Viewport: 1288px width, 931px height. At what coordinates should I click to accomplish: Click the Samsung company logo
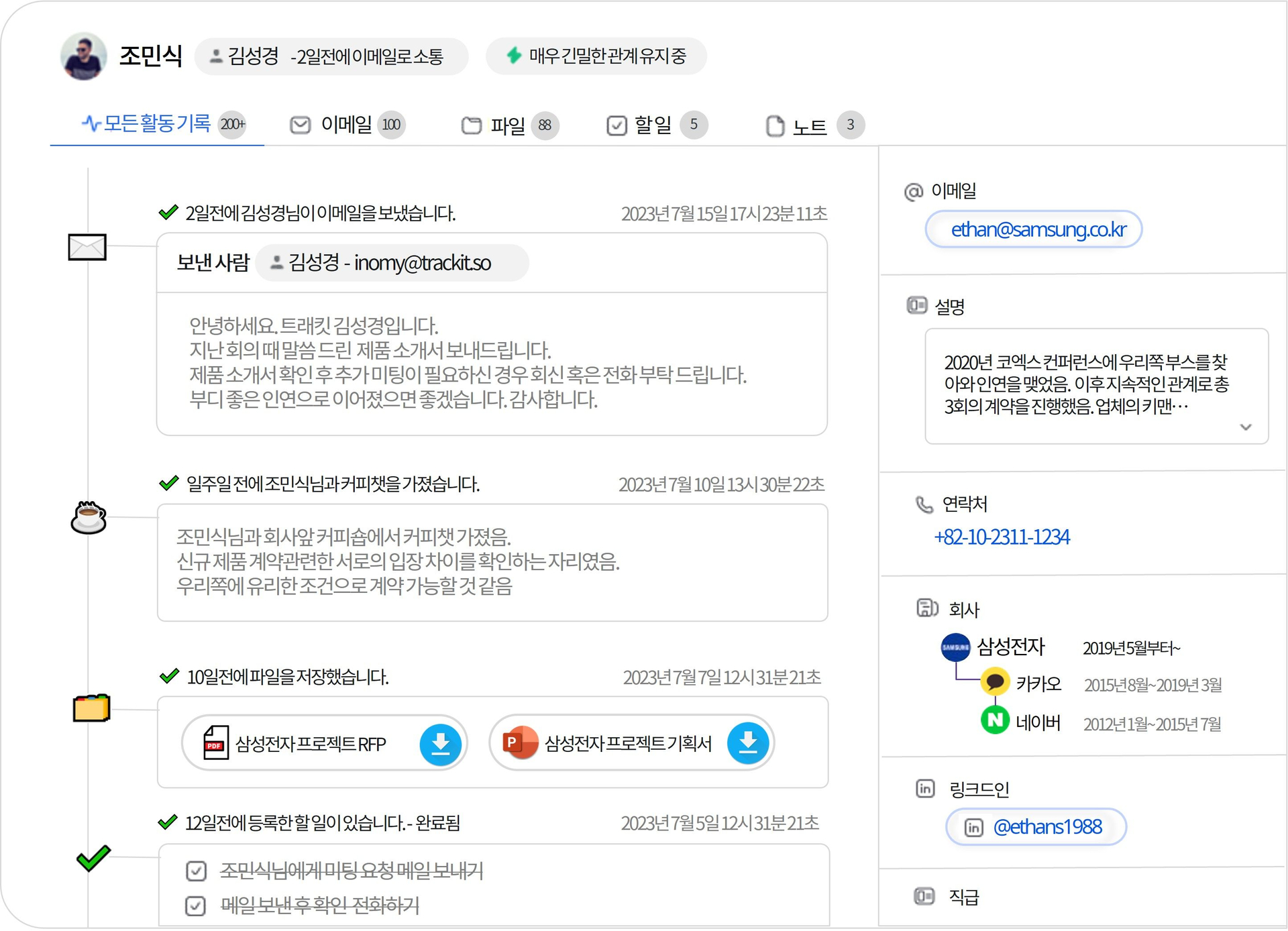point(955,647)
